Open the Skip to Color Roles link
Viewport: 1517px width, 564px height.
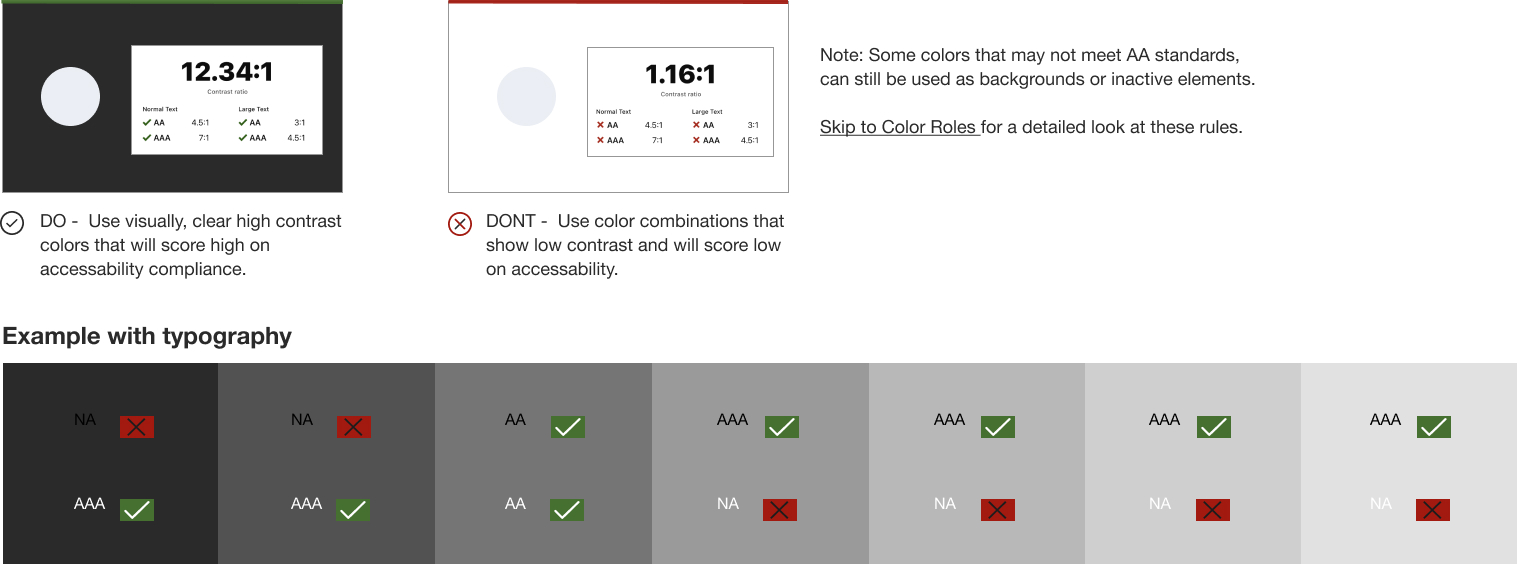click(899, 127)
